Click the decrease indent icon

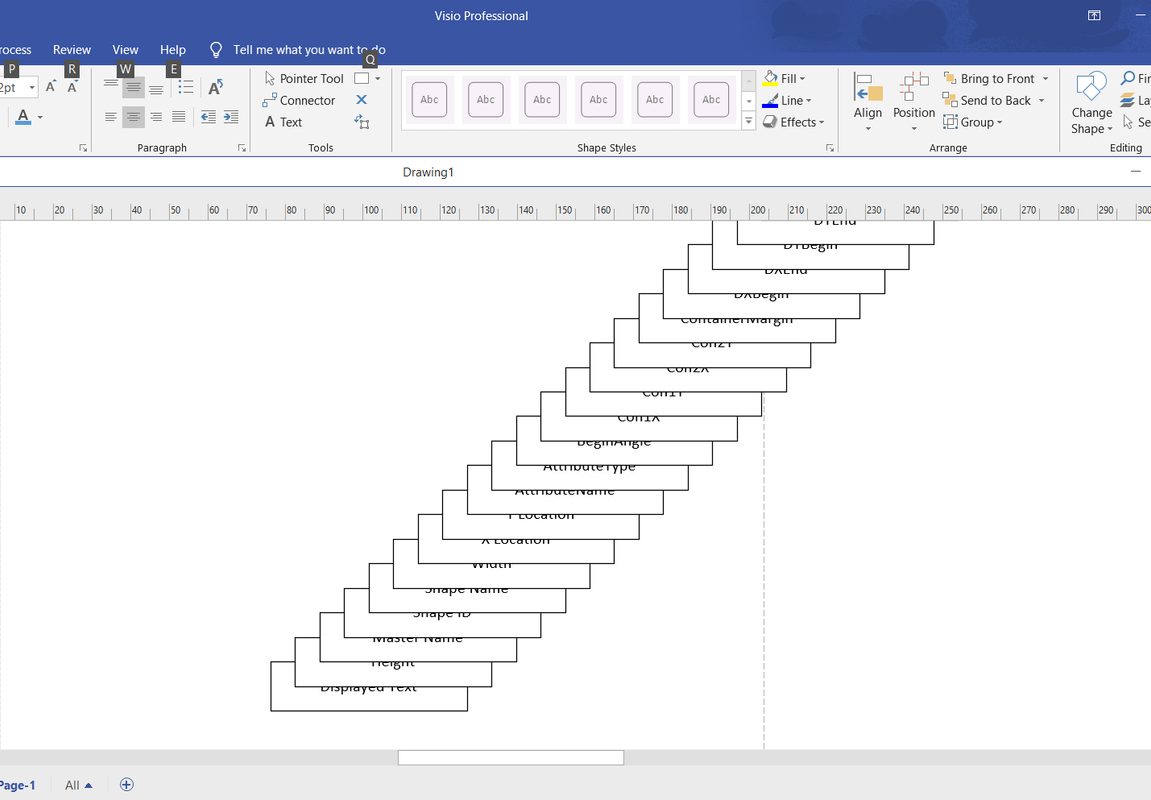(208, 117)
